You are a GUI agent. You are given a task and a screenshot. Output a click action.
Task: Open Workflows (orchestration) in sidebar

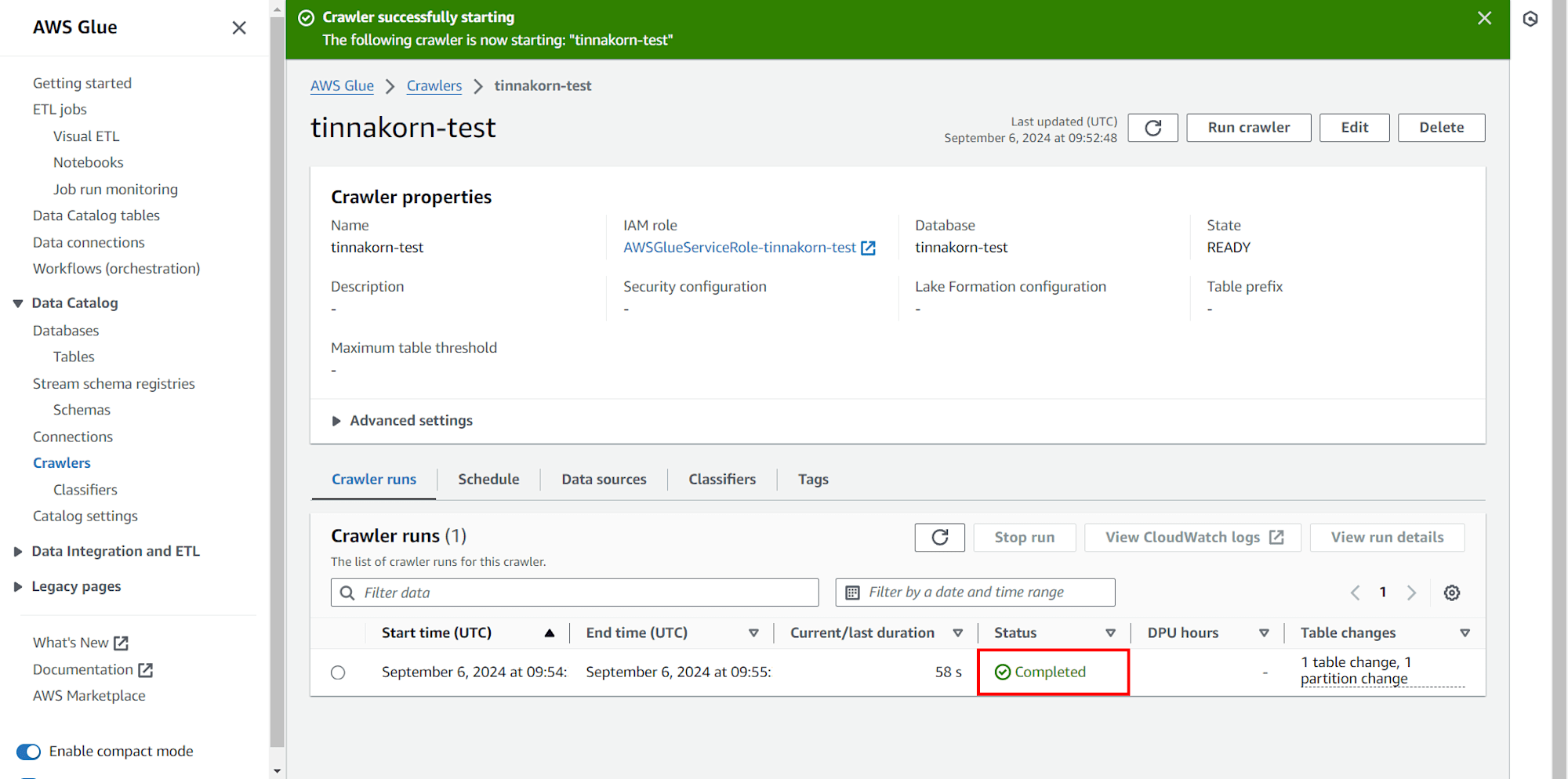pyautogui.click(x=116, y=269)
